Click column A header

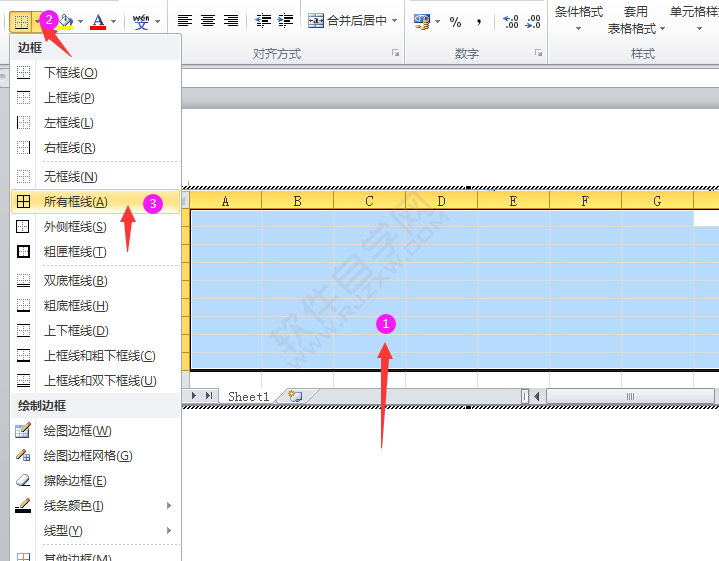pos(226,201)
